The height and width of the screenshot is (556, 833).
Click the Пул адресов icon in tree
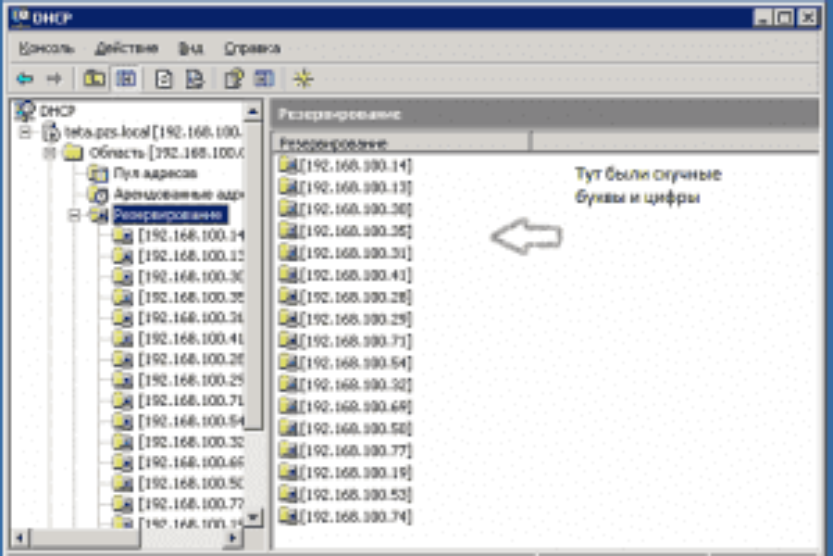click(98, 173)
